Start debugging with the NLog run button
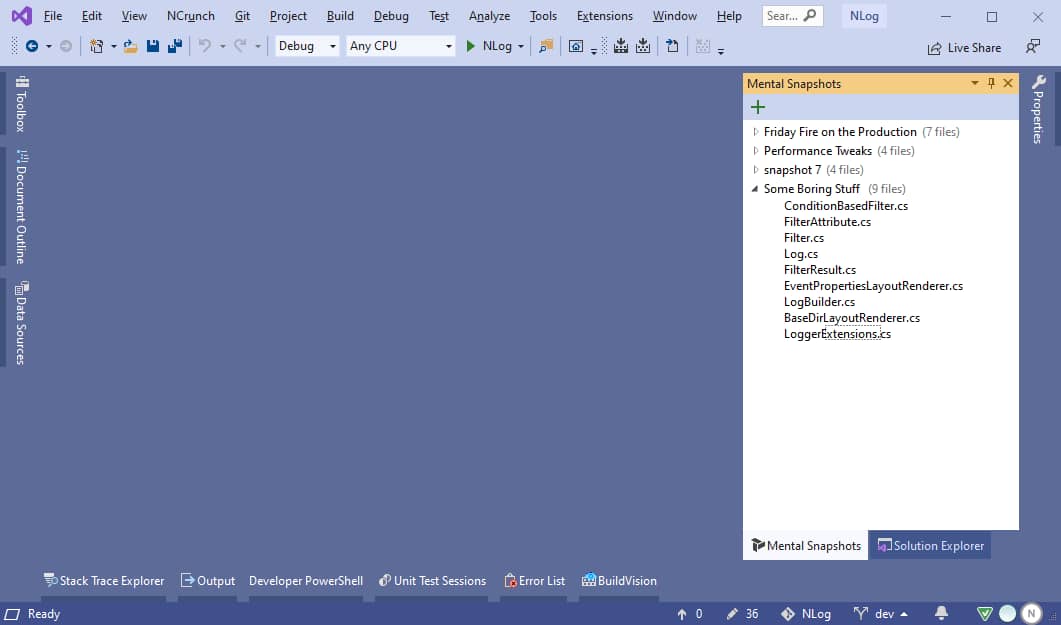 click(489, 46)
